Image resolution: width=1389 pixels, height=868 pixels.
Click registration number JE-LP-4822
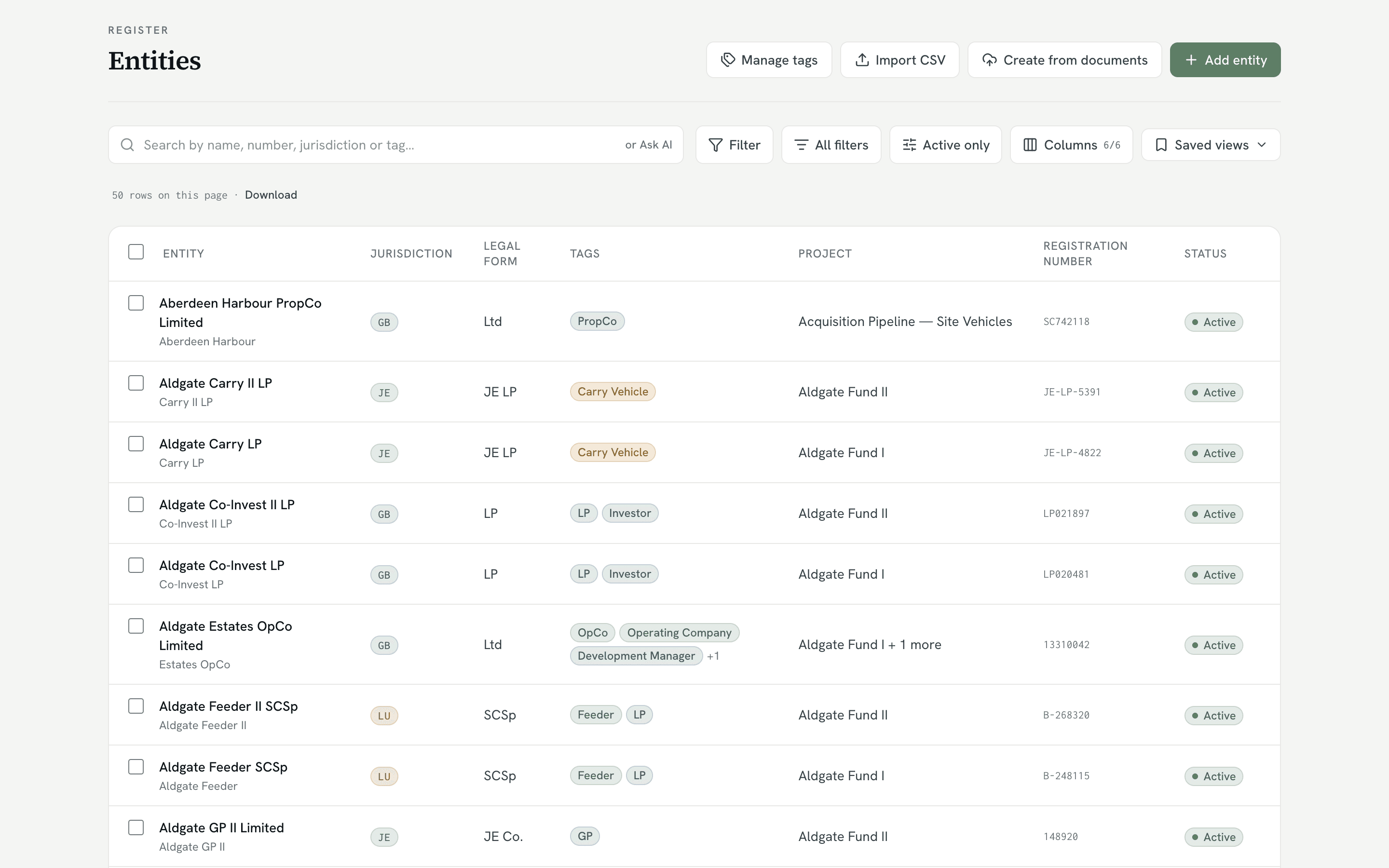tap(1072, 453)
